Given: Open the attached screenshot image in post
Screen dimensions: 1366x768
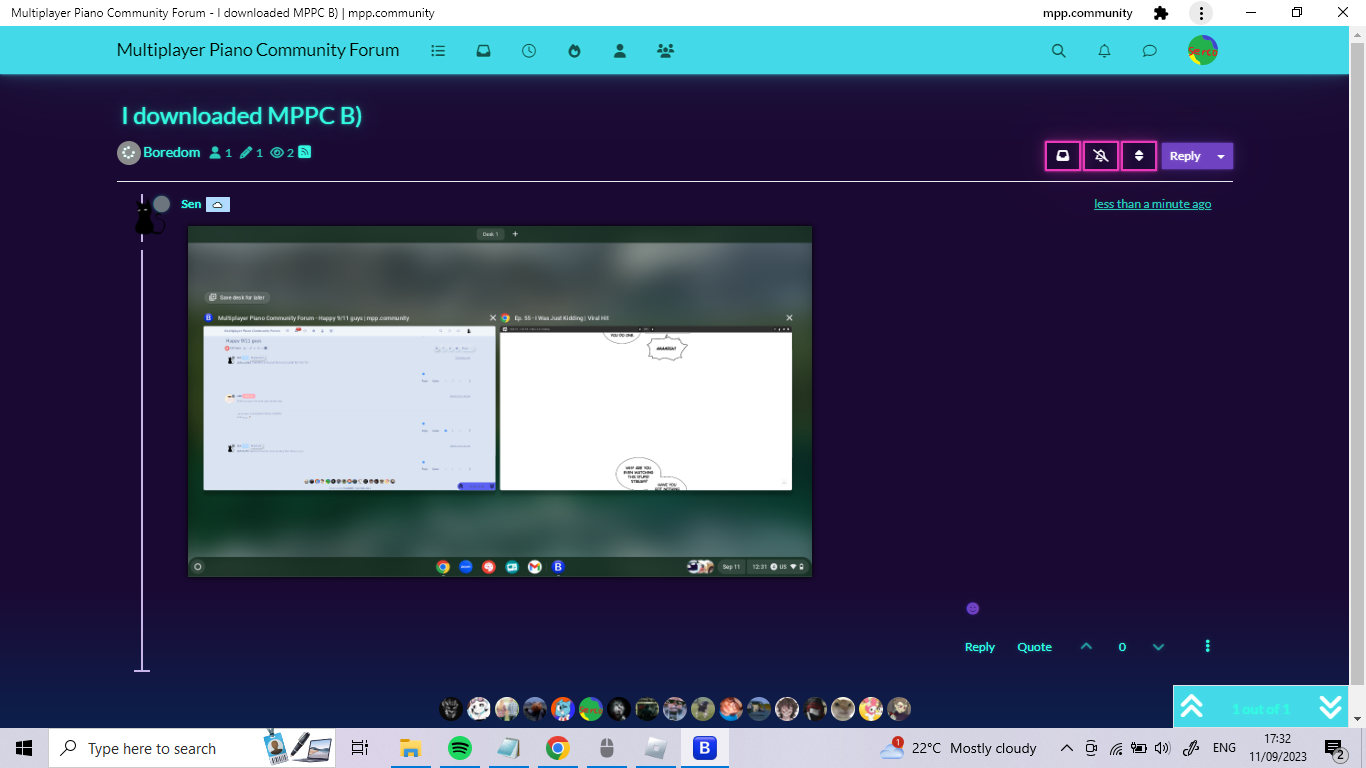Looking at the screenshot, I should click(x=500, y=401).
